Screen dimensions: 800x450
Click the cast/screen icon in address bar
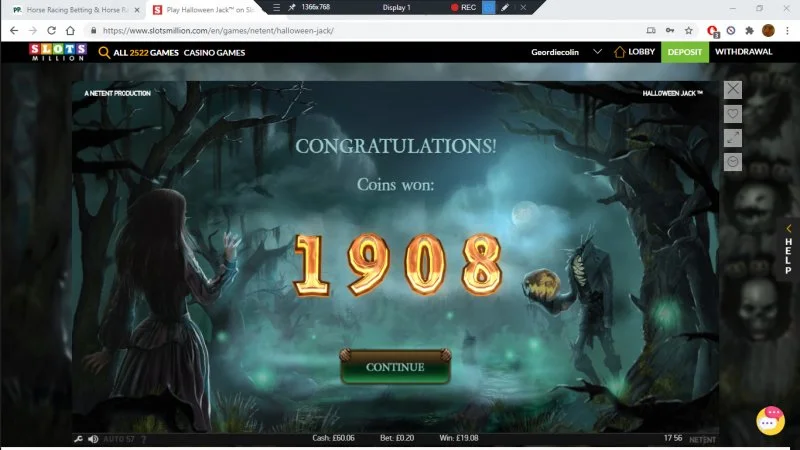point(651,31)
